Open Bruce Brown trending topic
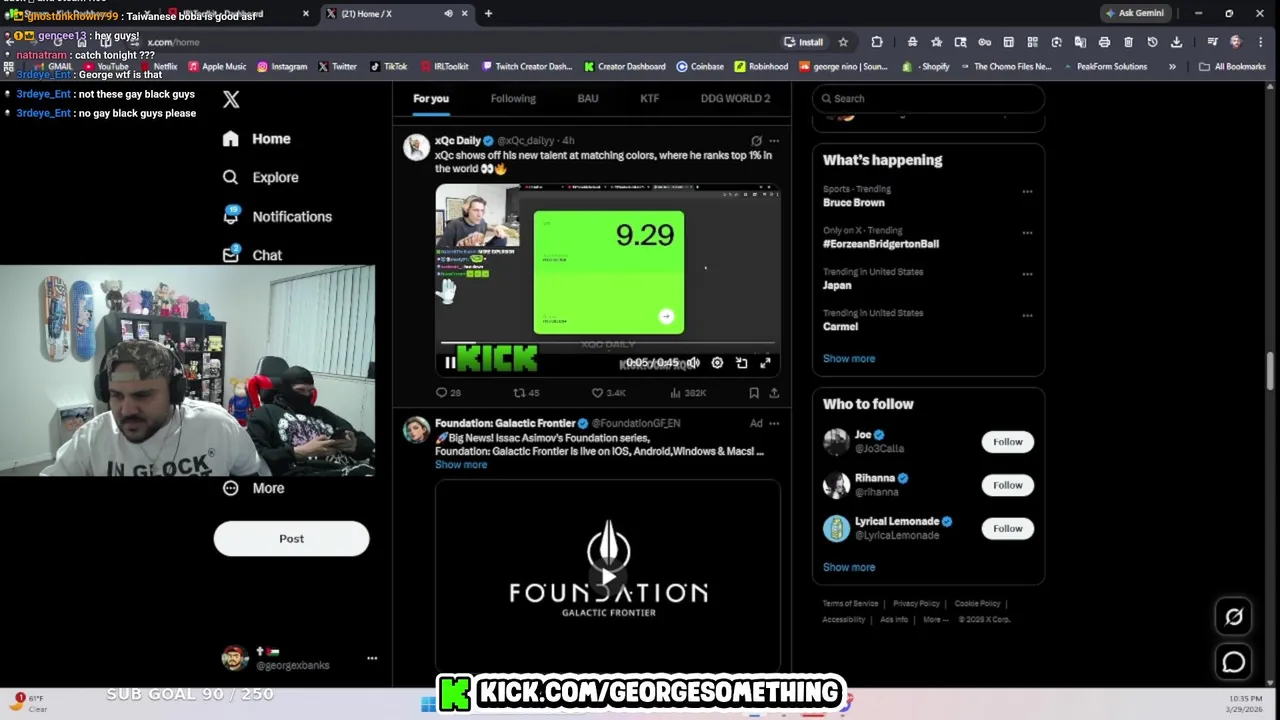 854,203
